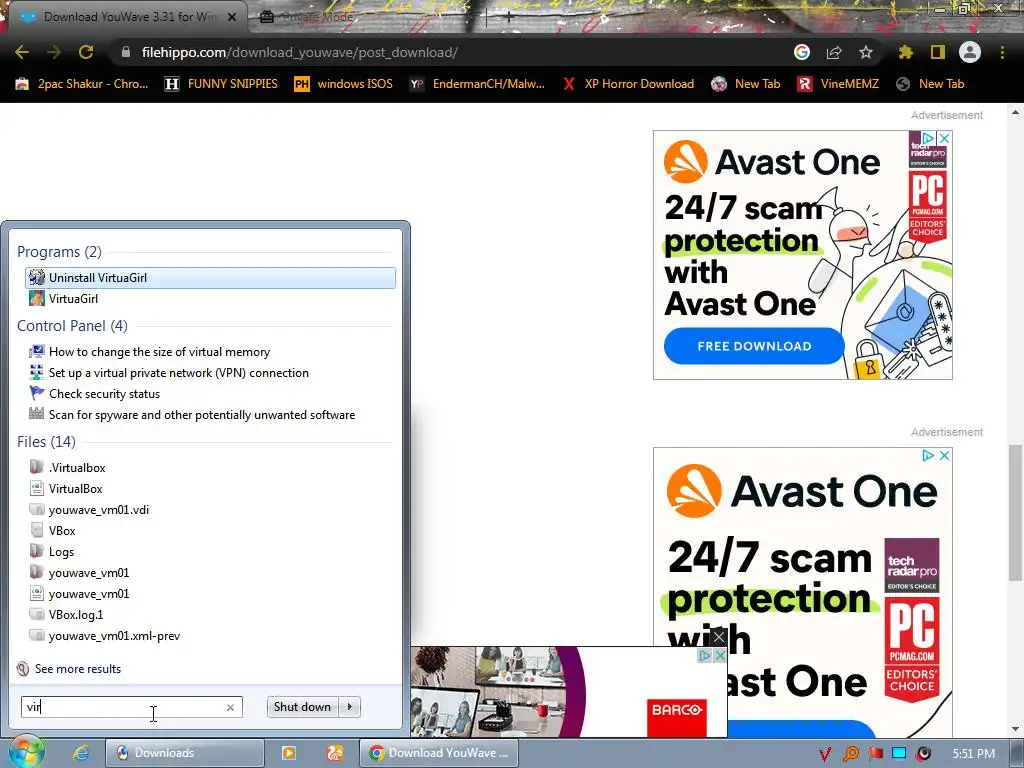Open AdChoices icon on top Avast ad
This screenshot has height=768, width=1024.
pyautogui.click(x=927, y=138)
